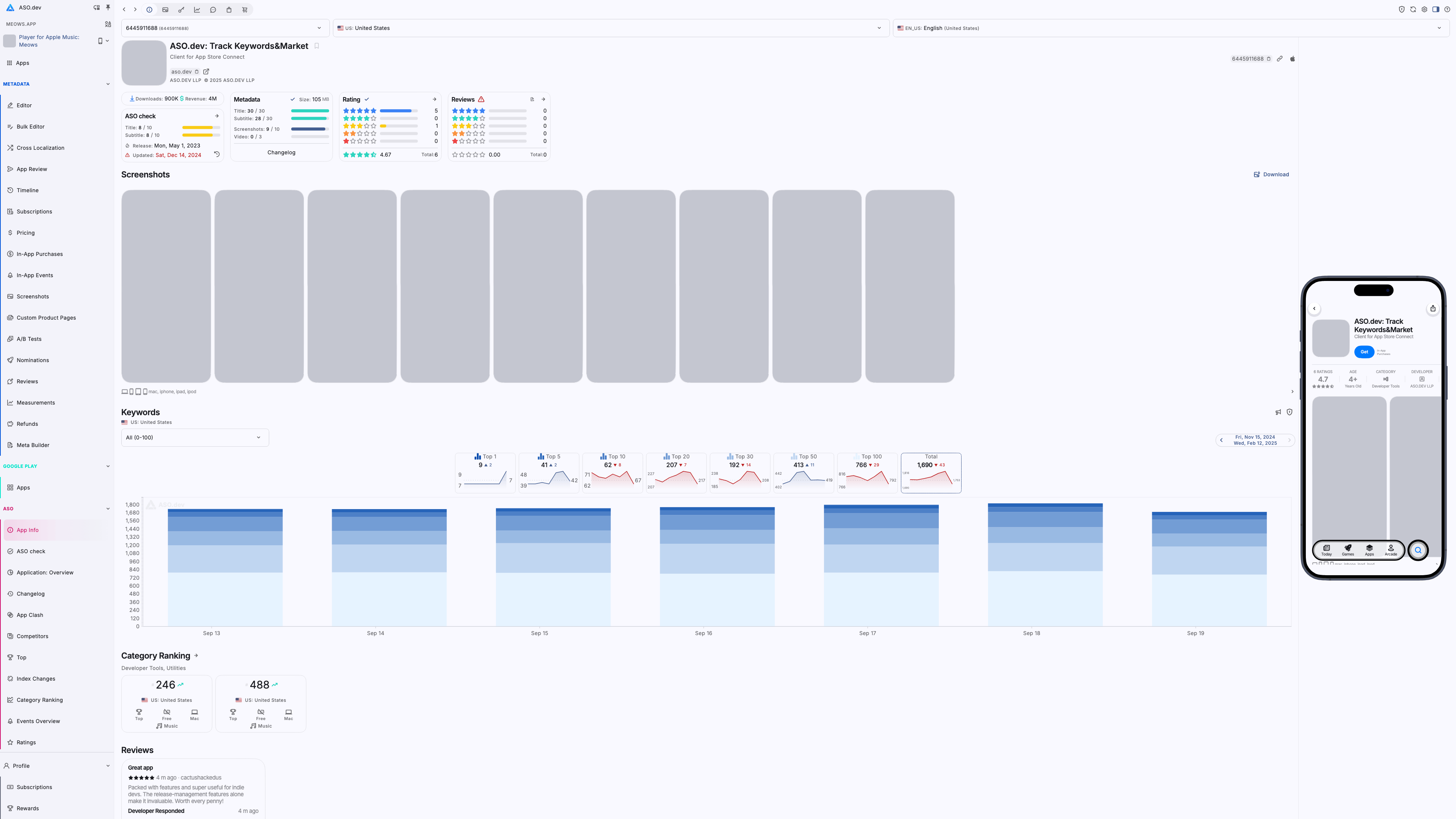1456x819 pixels.
Task: Click the history icon beside Updated date
Action: 217,154
